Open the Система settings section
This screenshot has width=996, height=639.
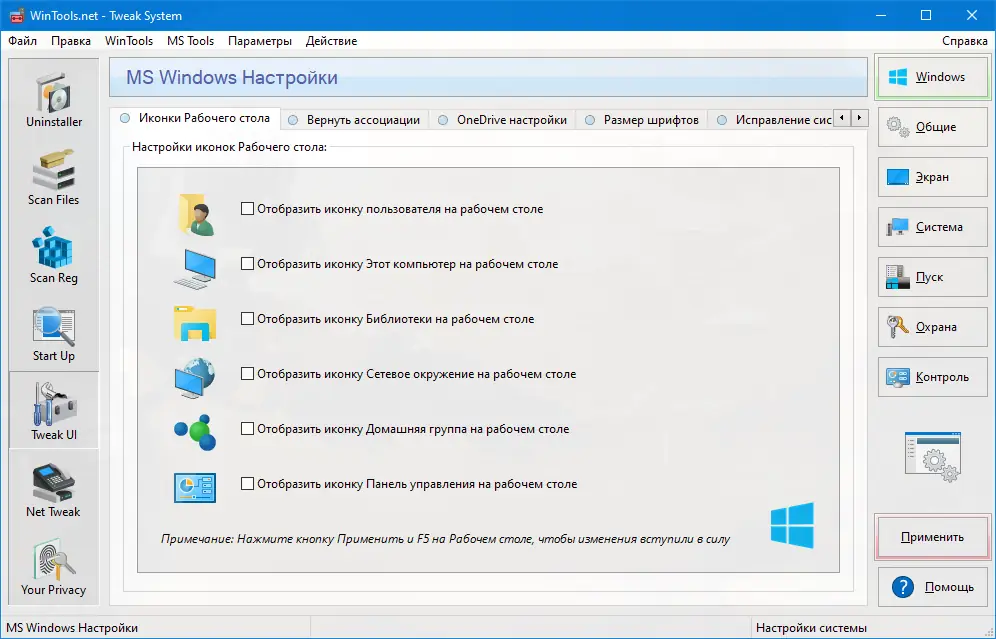pos(932,227)
